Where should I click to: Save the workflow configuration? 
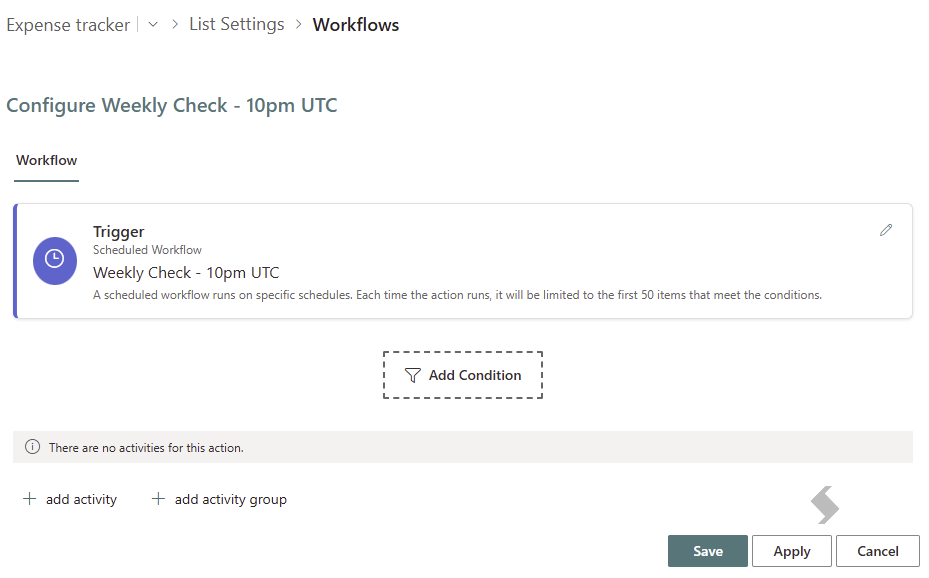tap(707, 551)
